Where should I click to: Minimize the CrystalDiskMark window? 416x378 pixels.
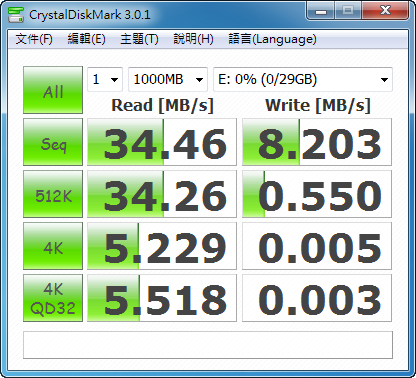click(x=321, y=11)
